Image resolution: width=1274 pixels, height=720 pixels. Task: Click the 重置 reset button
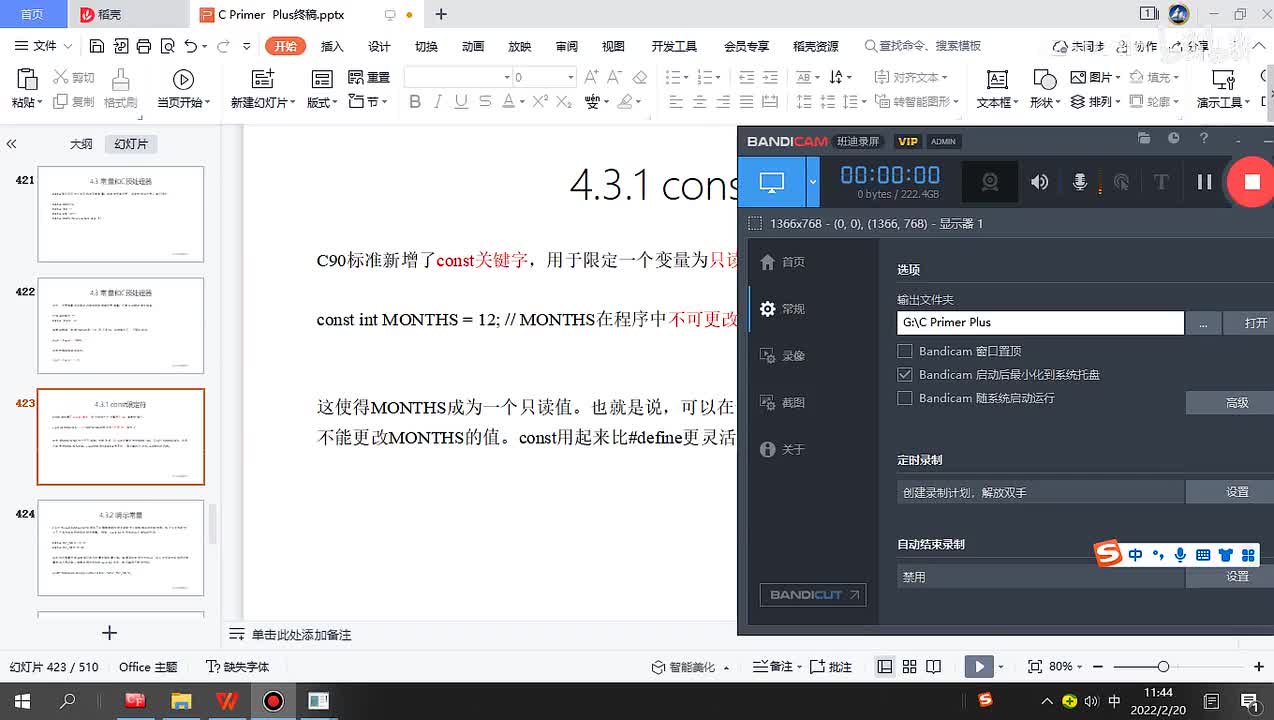click(369, 77)
